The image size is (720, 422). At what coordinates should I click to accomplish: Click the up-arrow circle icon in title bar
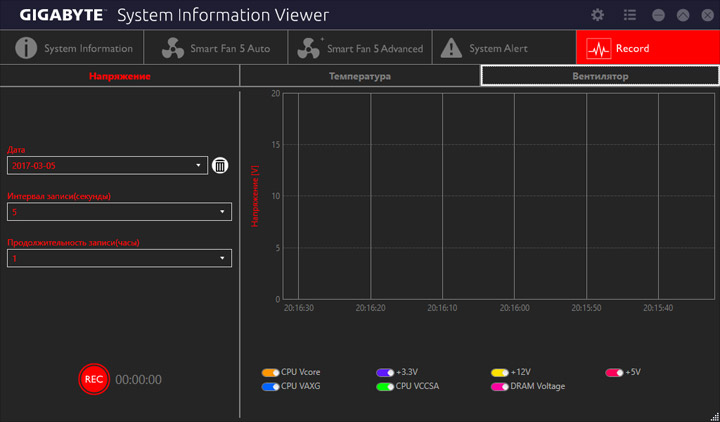pyautogui.click(x=683, y=15)
